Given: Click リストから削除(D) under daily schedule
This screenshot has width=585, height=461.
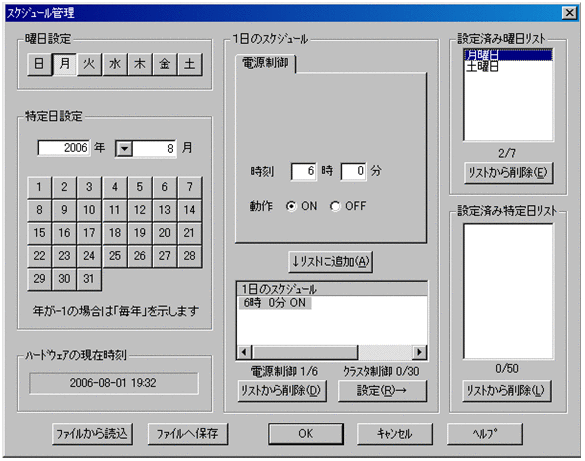Looking at the screenshot, I should [282, 391].
